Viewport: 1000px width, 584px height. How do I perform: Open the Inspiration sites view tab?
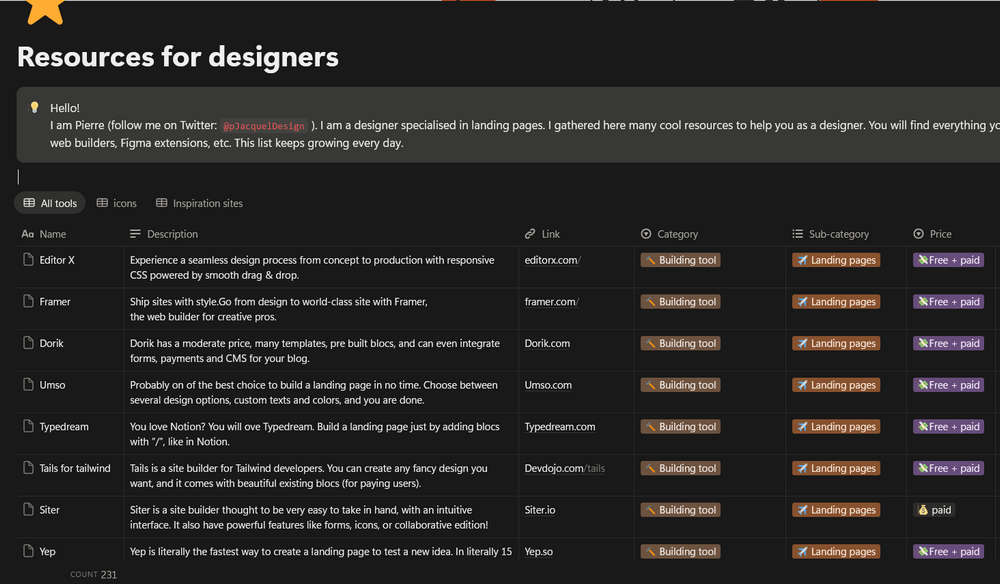200,203
